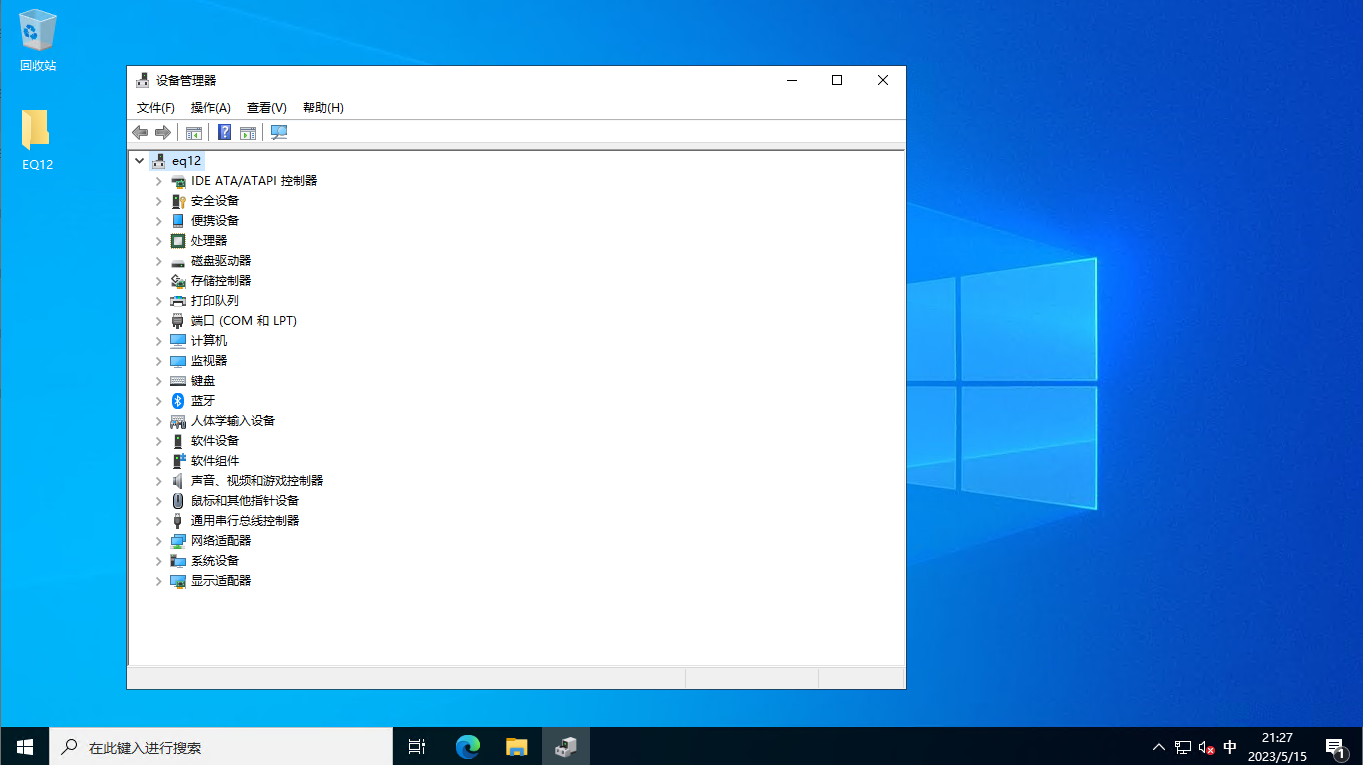This screenshot has height=765, width=1363.
Task: Open the notification center in the taskbar
Action: point(1335,747)
